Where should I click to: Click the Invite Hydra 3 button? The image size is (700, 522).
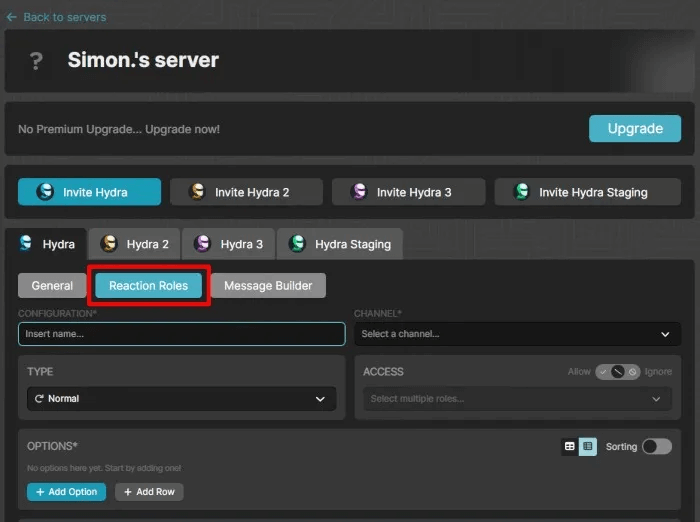(408, 192)
